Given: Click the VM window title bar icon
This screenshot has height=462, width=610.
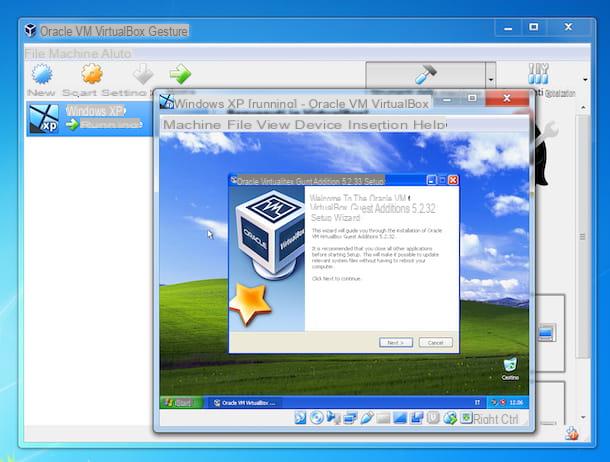Looking at the screenshot, I should (167, 102).
